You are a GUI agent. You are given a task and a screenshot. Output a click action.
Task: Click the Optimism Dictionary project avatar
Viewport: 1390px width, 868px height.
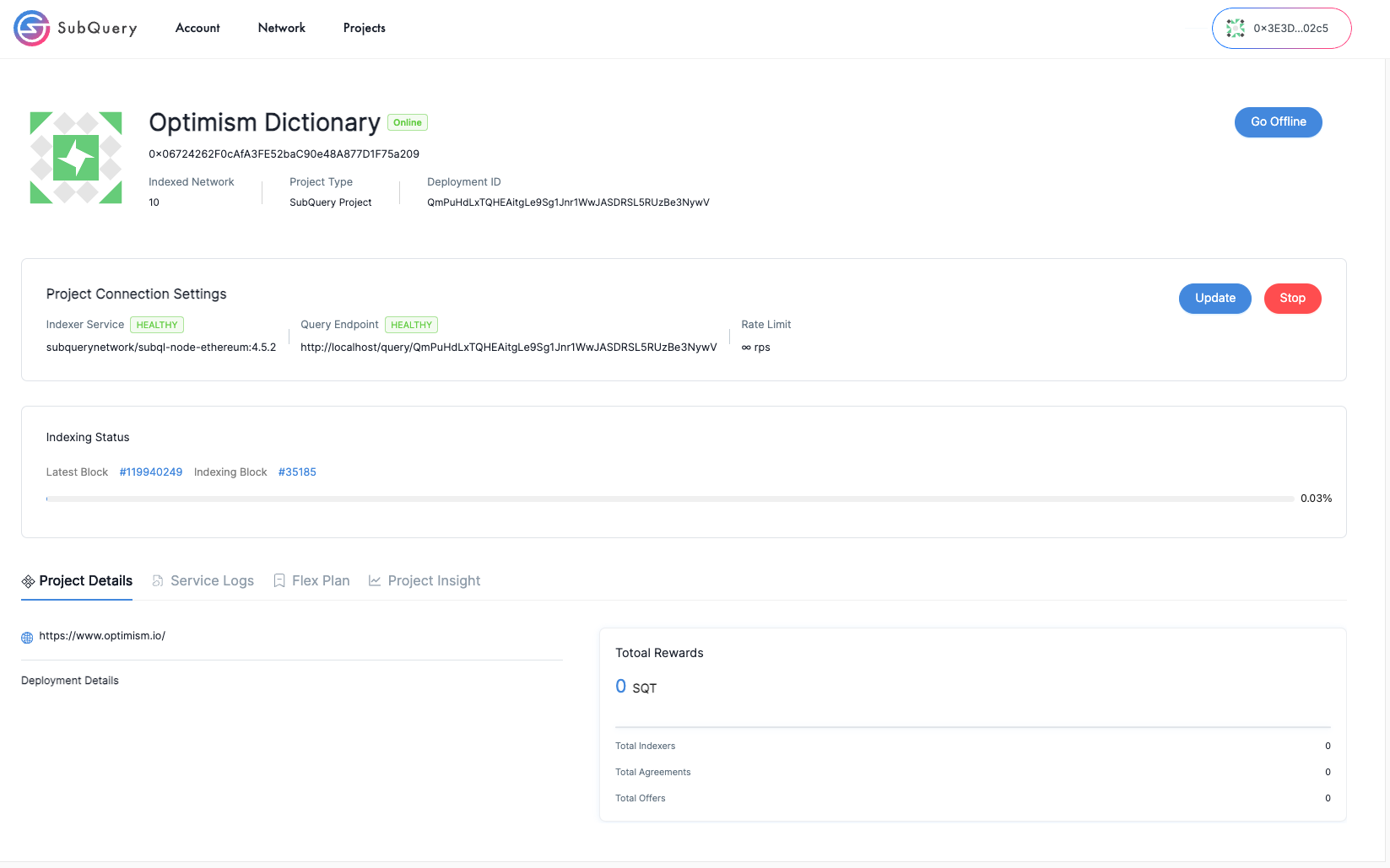pos(76,158)
